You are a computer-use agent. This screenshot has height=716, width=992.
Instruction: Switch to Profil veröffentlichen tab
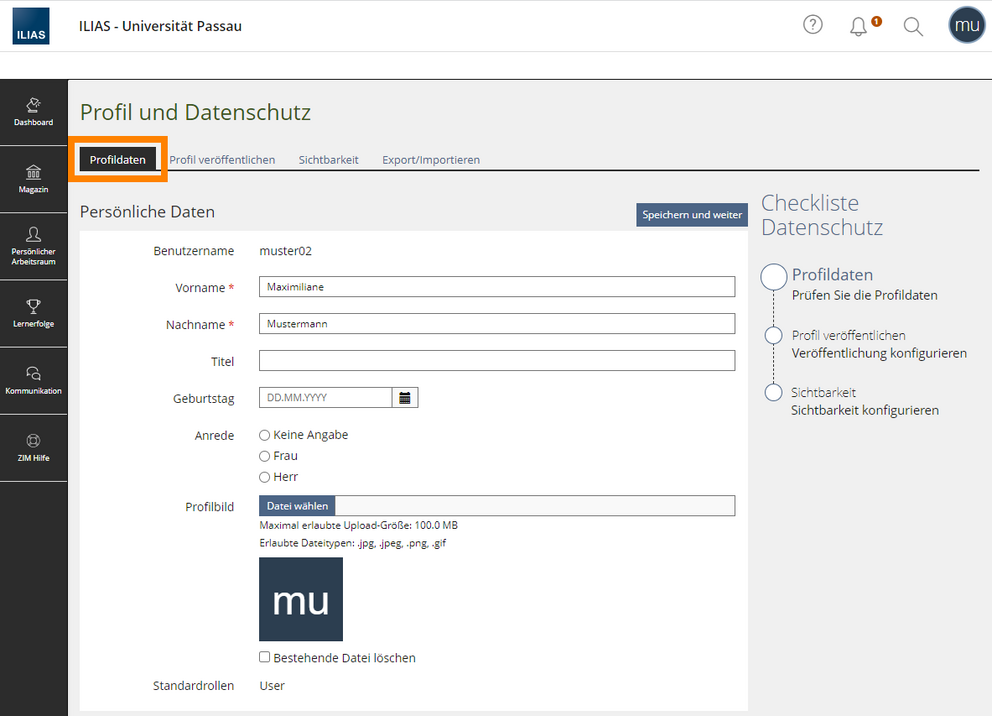pyautogui.click(x=222, y=160)
